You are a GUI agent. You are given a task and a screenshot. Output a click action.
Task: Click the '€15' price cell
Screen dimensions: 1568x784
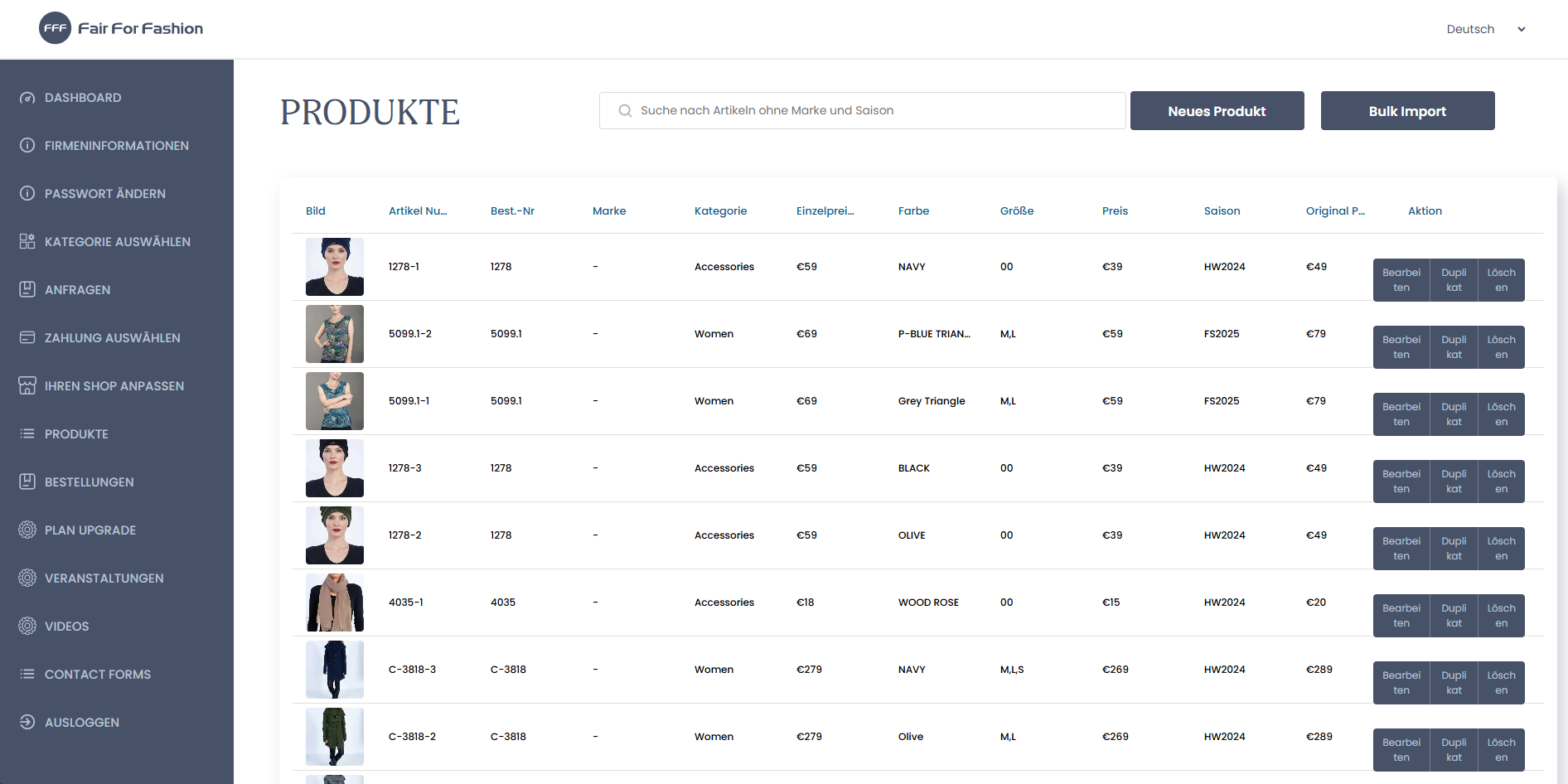point(1111,603)
